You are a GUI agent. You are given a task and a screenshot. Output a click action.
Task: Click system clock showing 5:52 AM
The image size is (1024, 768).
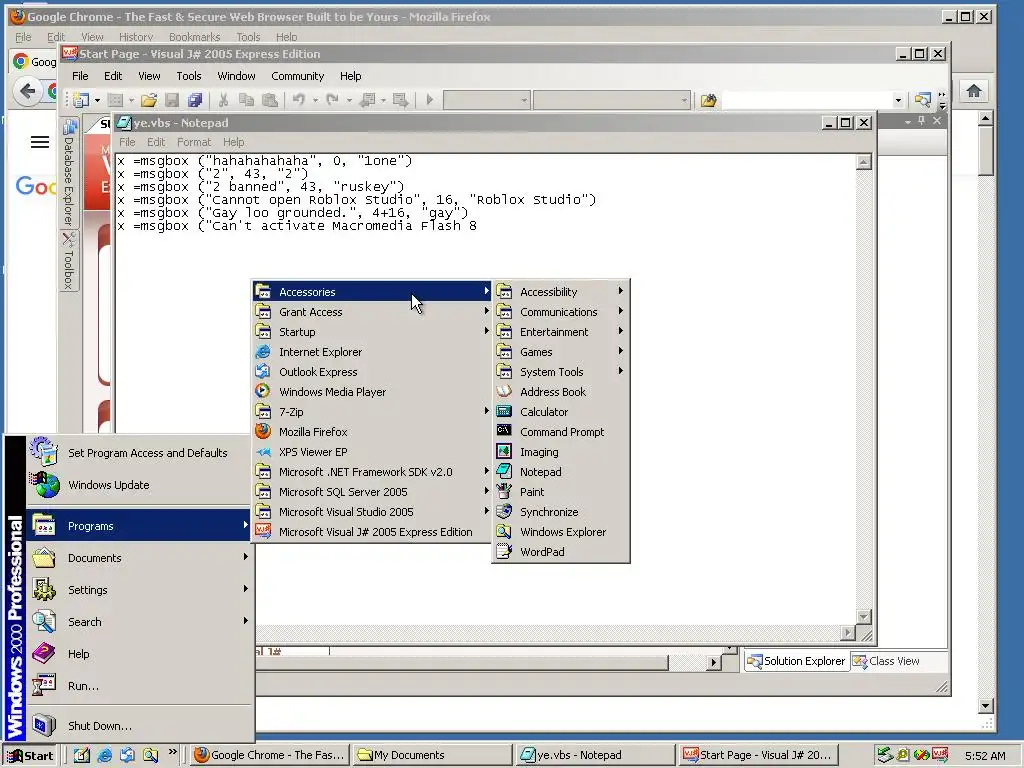(x=985, y=756)
